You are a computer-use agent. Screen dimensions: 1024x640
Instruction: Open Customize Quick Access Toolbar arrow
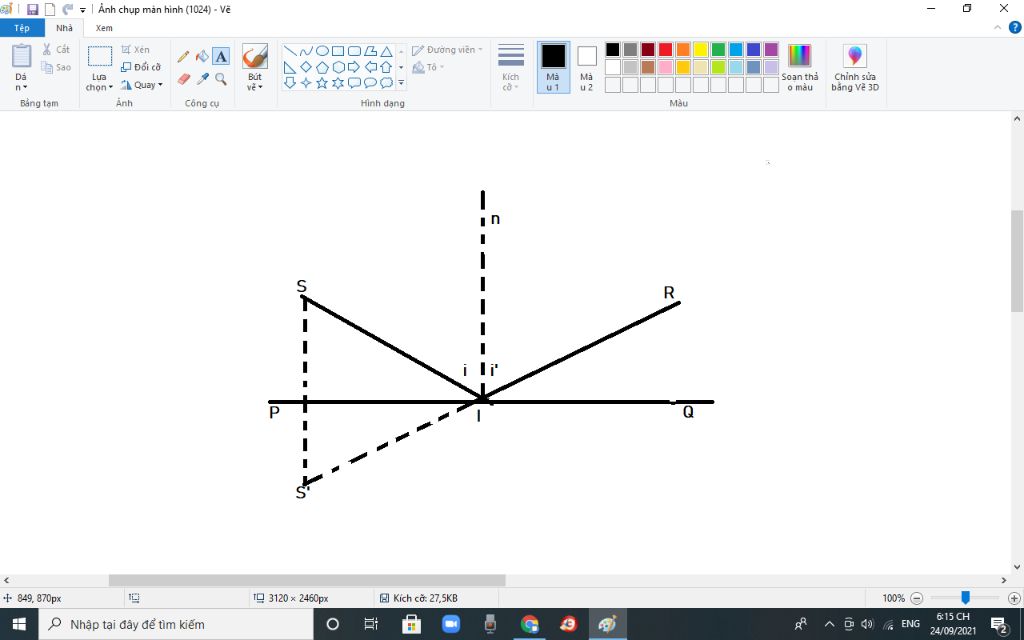click(83, 10)
